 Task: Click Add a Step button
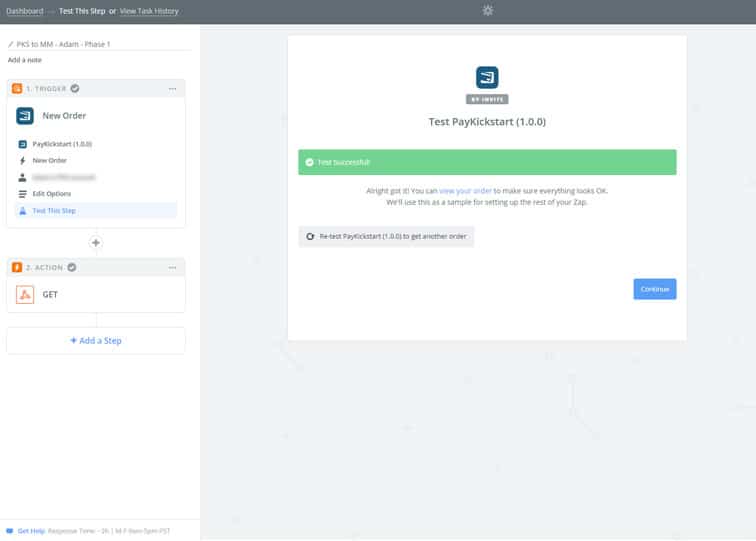(96, 340)
